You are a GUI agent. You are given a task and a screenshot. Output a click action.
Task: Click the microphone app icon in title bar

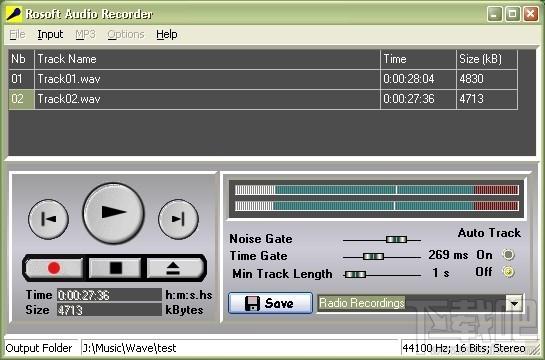click(14, 14)
